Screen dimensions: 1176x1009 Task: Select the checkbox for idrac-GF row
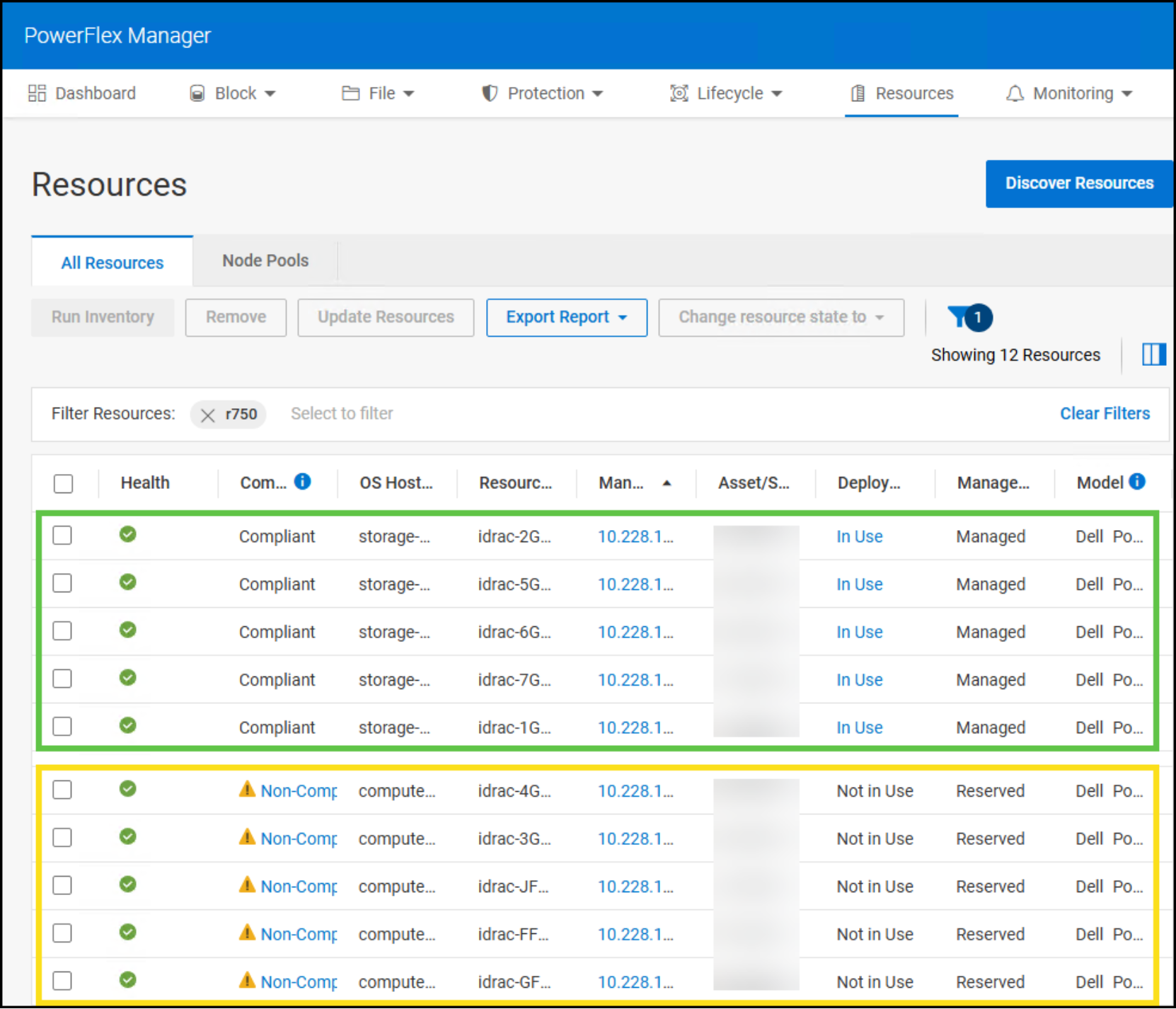62,981
